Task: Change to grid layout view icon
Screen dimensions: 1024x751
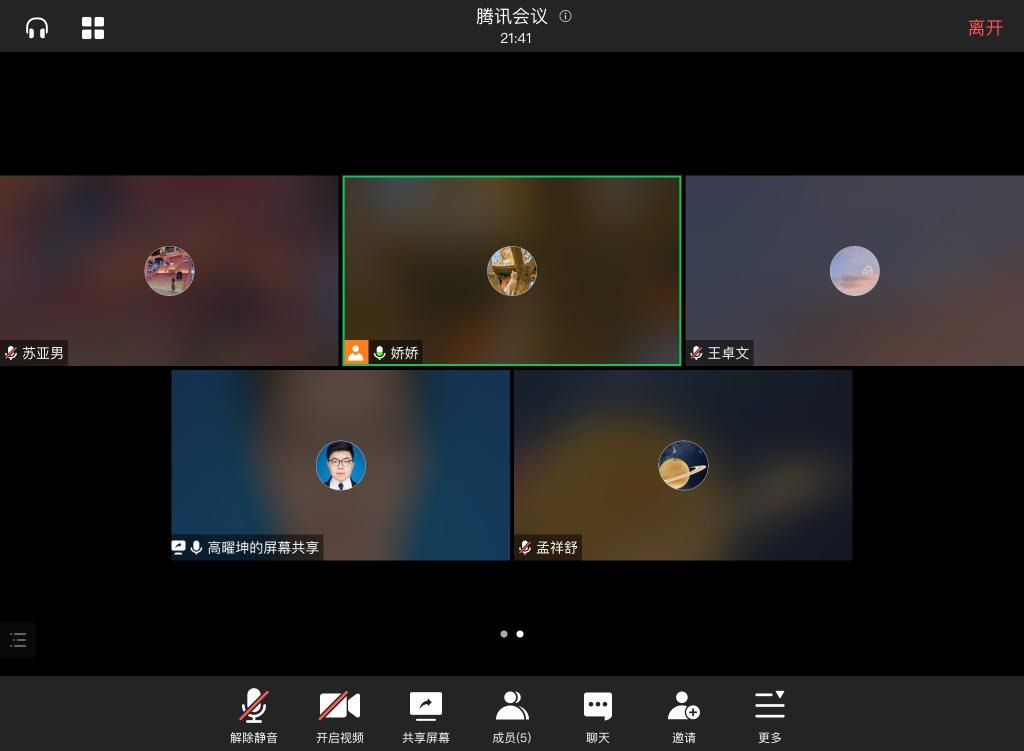Action: [x=93, y=28]
